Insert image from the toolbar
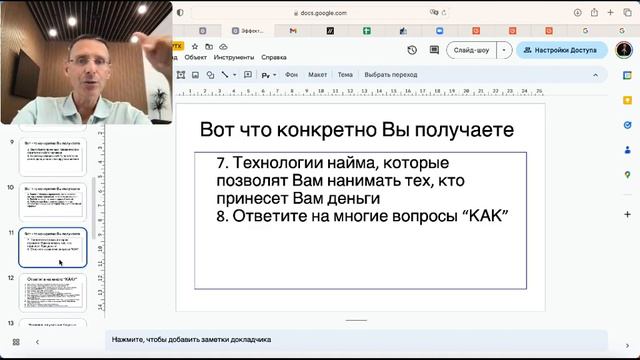This screenshot has height=360, width=640. pyautogui.click(x=196, y=75)
